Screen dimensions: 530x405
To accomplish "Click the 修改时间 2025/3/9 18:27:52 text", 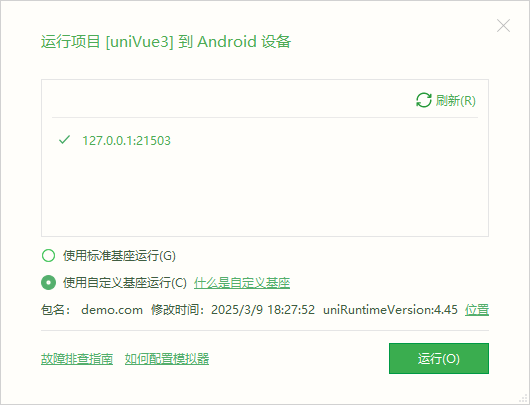I will 233,310.
